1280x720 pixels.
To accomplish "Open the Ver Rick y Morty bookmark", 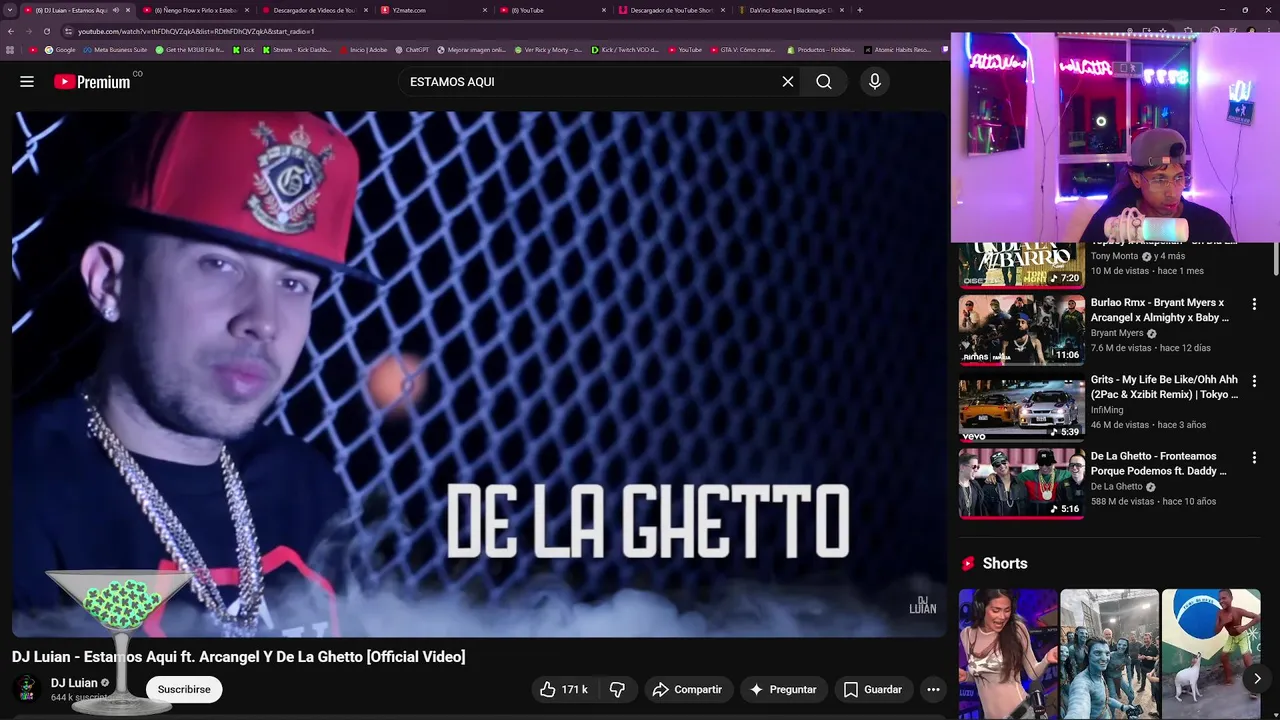I will coord(548,50).
